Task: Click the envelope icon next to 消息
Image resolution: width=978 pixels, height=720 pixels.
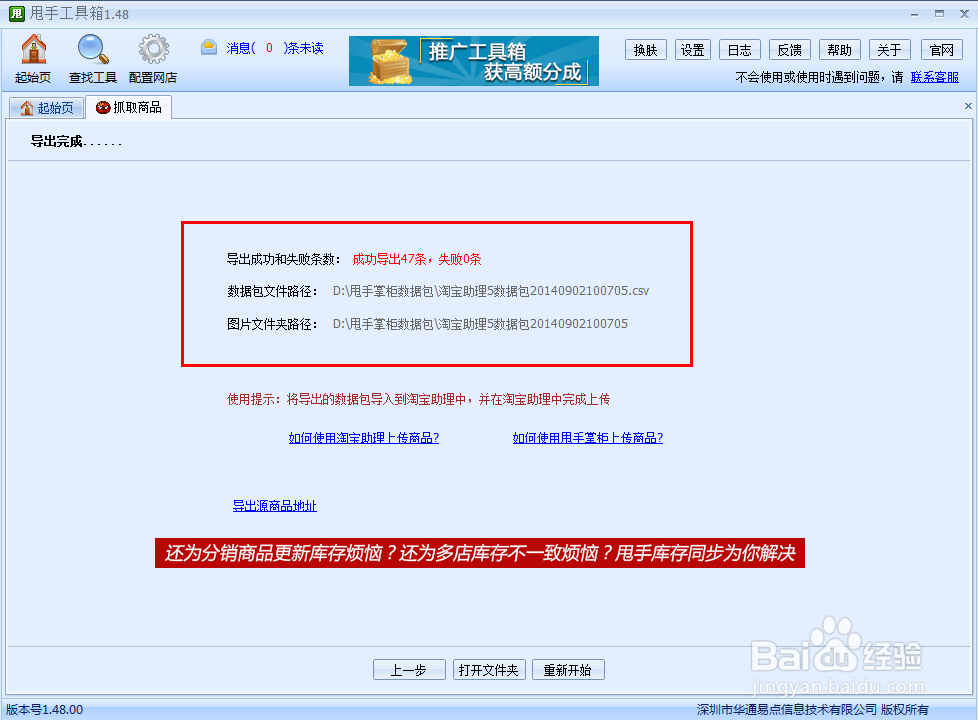Action: point(210,45)
